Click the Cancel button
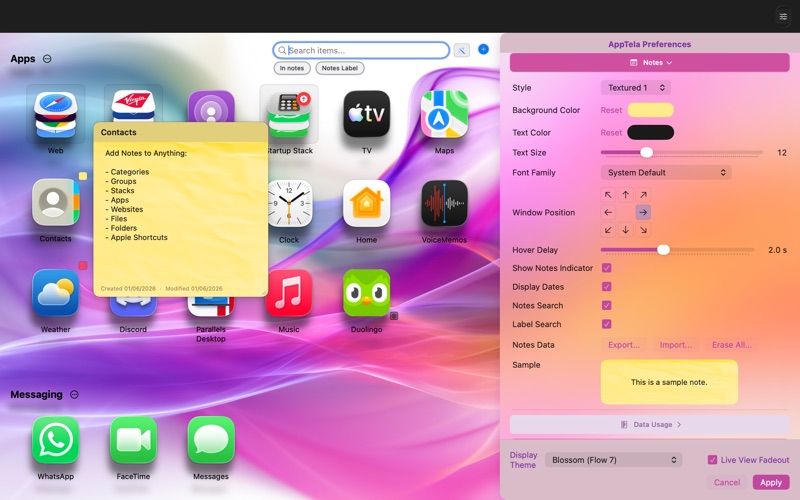The height and width of the screenshot is (500, 800). pos(727,482)
